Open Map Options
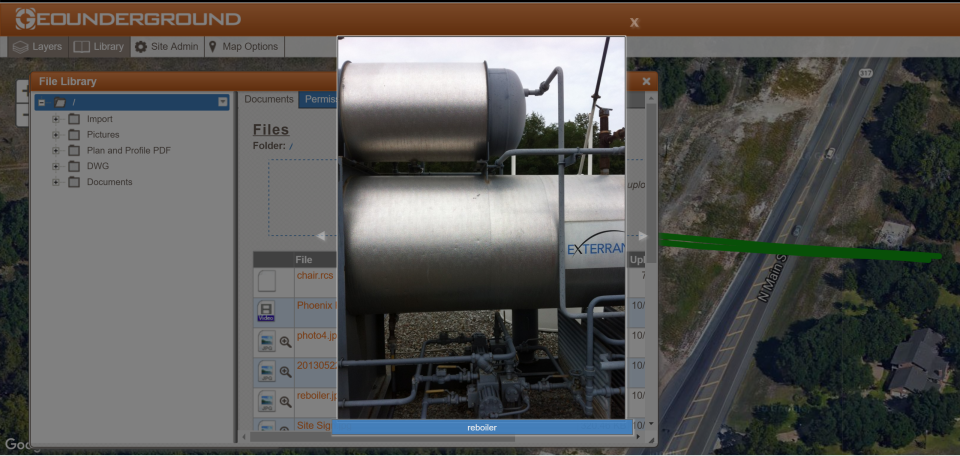Image resolution: width=960 pixels, height=456 pixels. [x=244, y=47]
